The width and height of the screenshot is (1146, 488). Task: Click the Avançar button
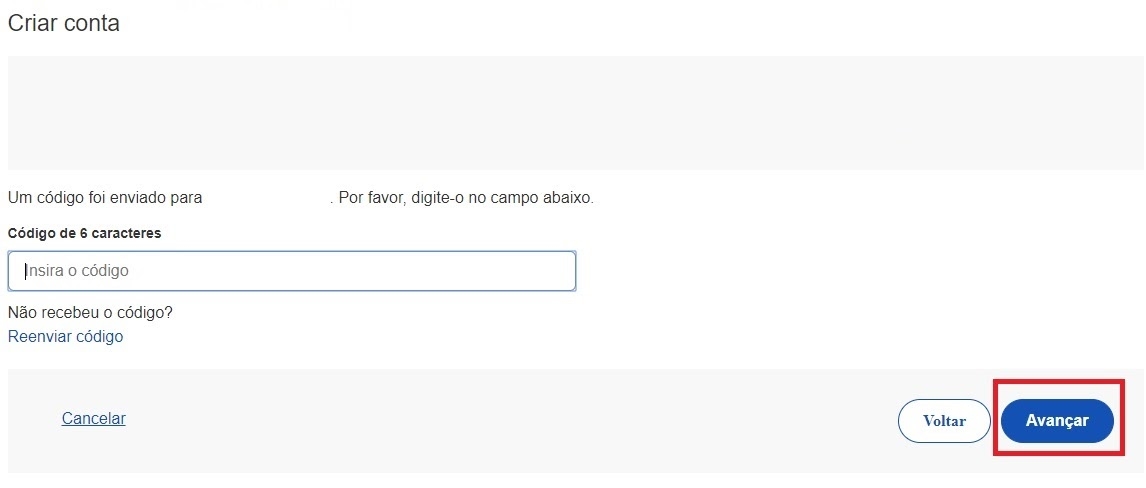[1057, 421]
